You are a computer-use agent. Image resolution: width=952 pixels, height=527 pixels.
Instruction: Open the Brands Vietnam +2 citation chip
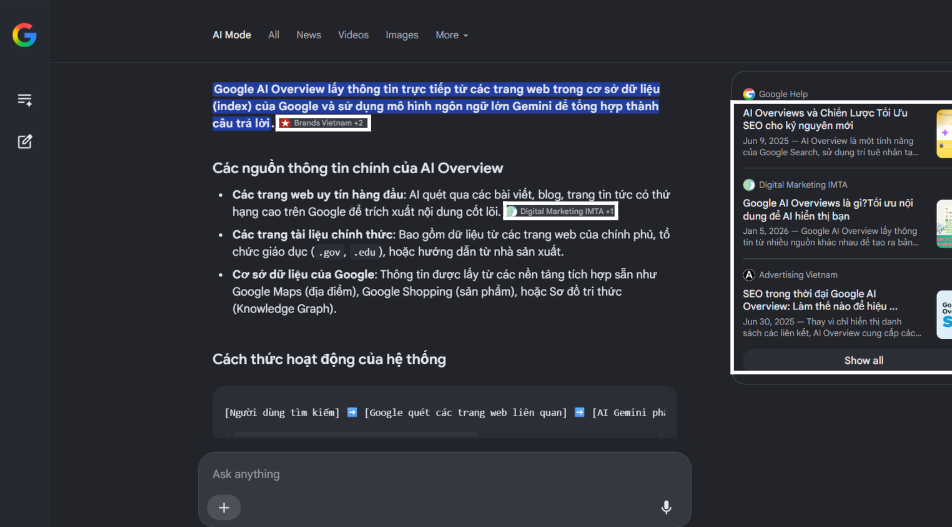coord(322,123)
